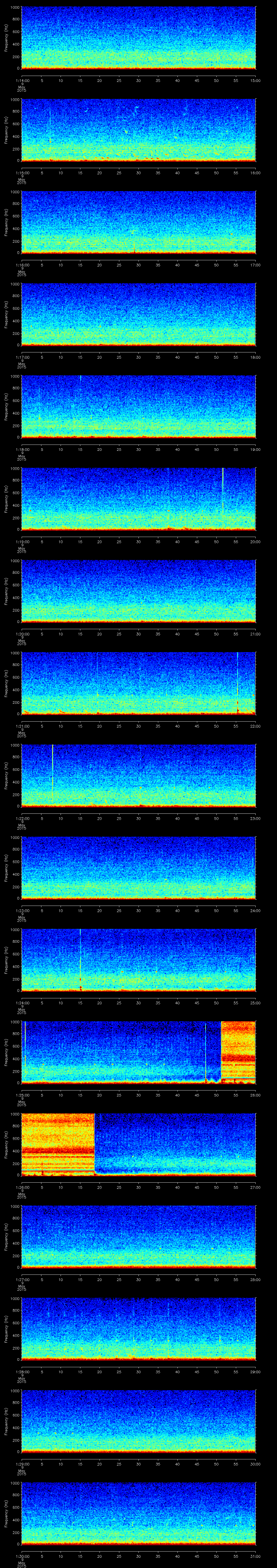Image resolution: width=277 pixels, height=1568 pixels.
Task: Select the spectrogram panel beginning at 1:14:00
Action: pos(139,38)
